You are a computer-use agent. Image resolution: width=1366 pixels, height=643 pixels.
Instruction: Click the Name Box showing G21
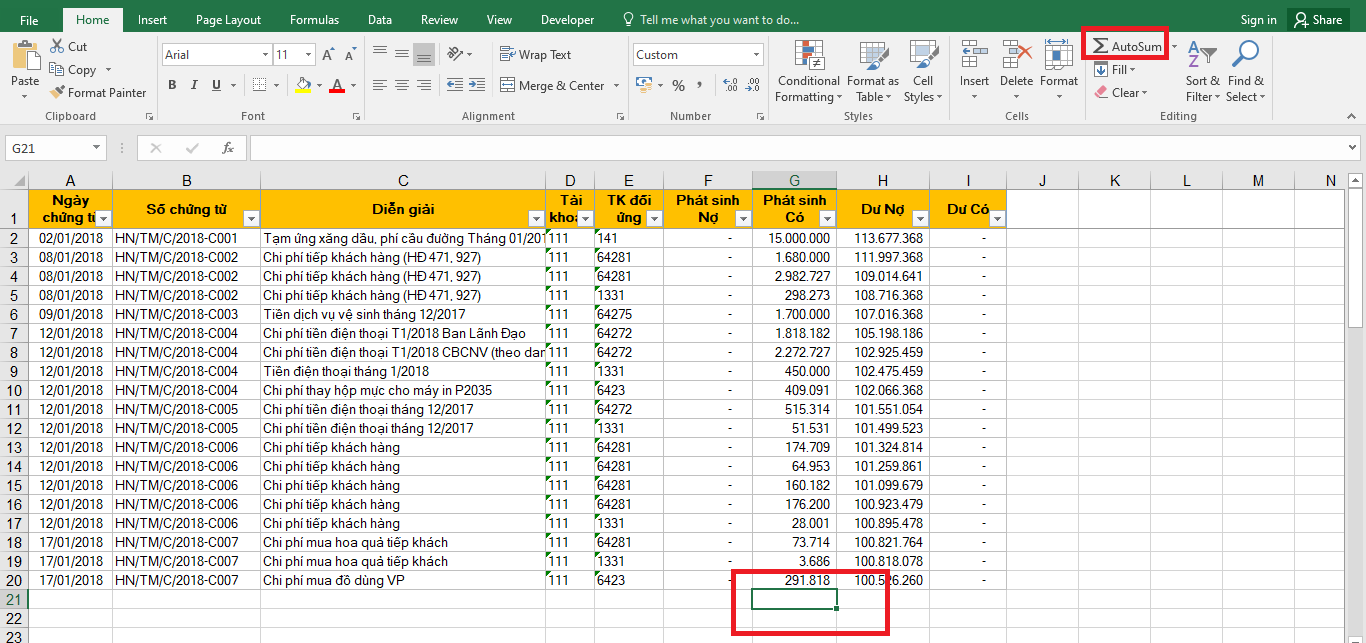pyautogui.click(x=46, y=148)
